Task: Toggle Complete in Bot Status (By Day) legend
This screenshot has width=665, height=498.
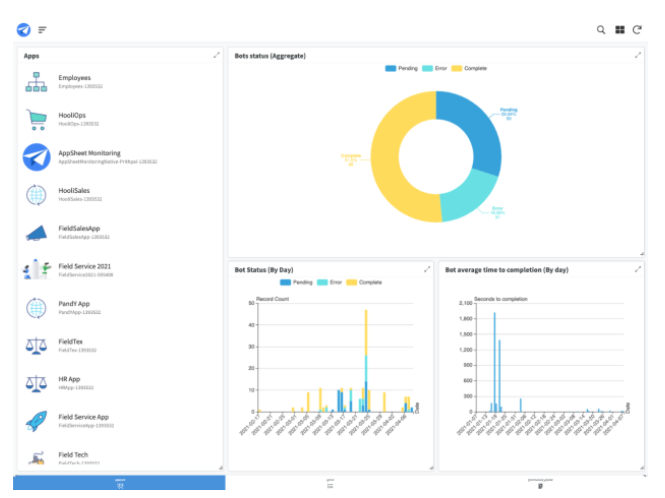Action: click(x=364, y=283)
